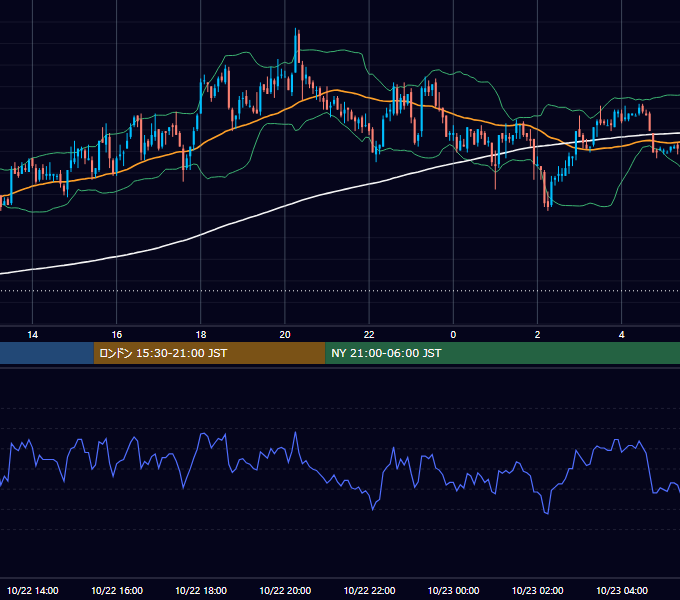The width and height of the screenshot is (680, 600).
Task: Click the 10/22 18:00 date label
Action: [201, 590]
